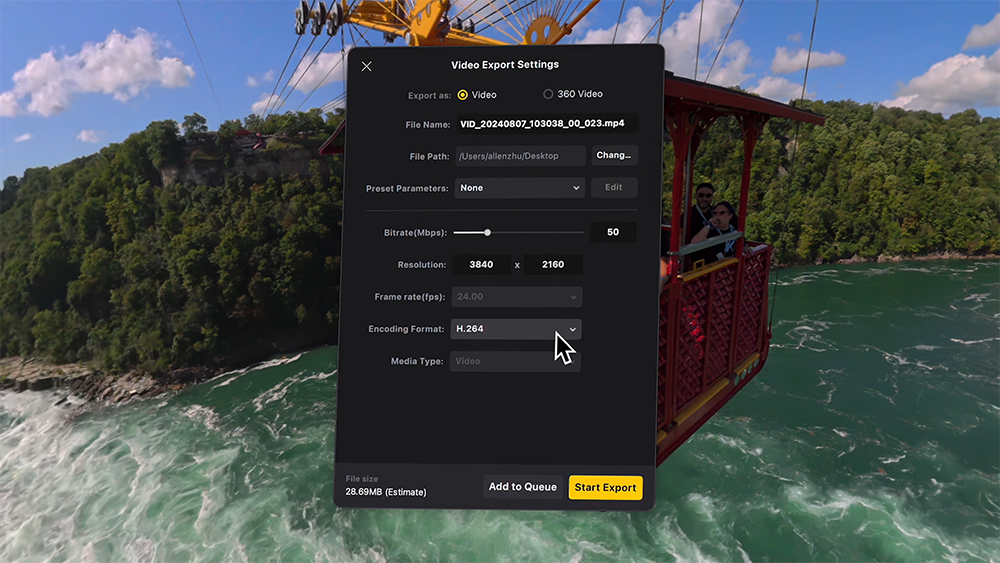Select the Video export radio button
Screen dimensions: 1000x563
click(463, 95)
